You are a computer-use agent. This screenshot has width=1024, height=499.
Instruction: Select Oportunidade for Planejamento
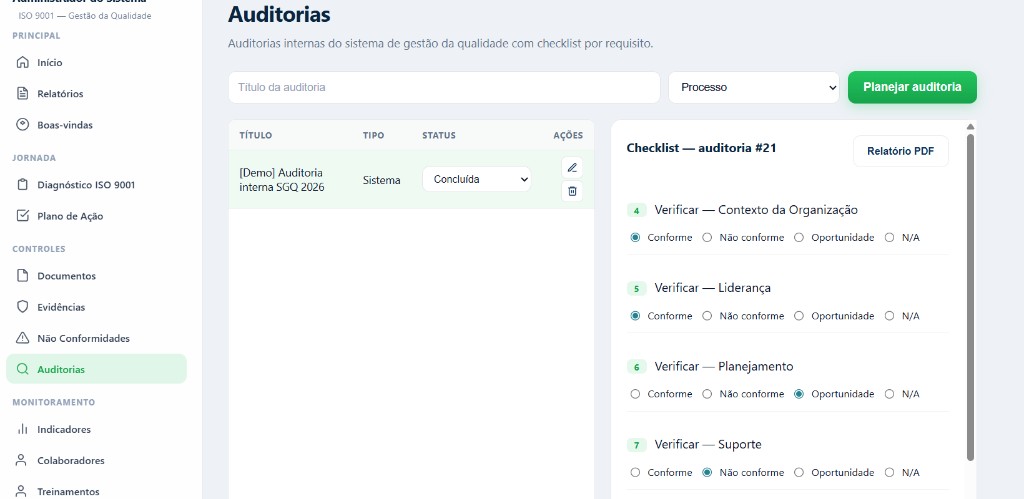click(x=799, y=394)
